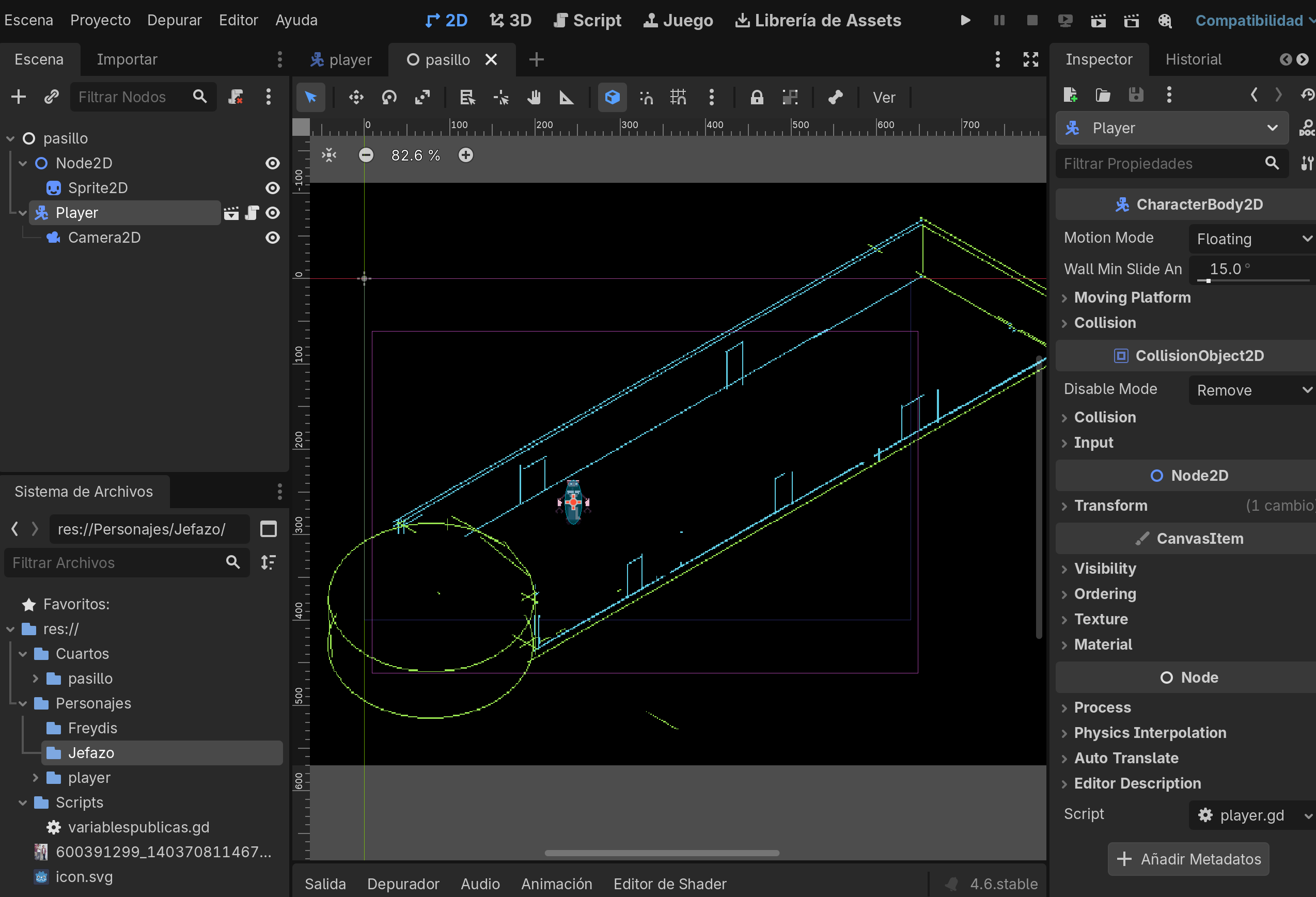Switch to the Historial tab
The image size is (1316, 897).
coord(1193,59)
